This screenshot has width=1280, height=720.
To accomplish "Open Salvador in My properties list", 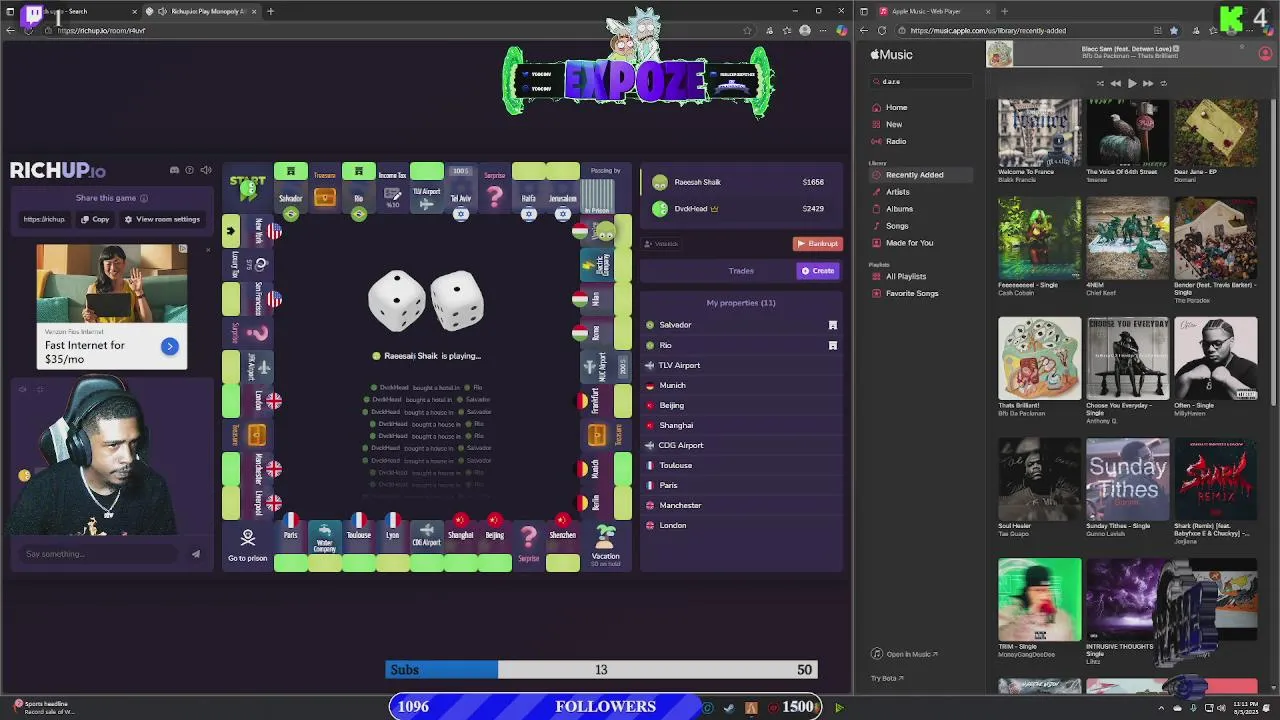I will [x=740, y=325].
